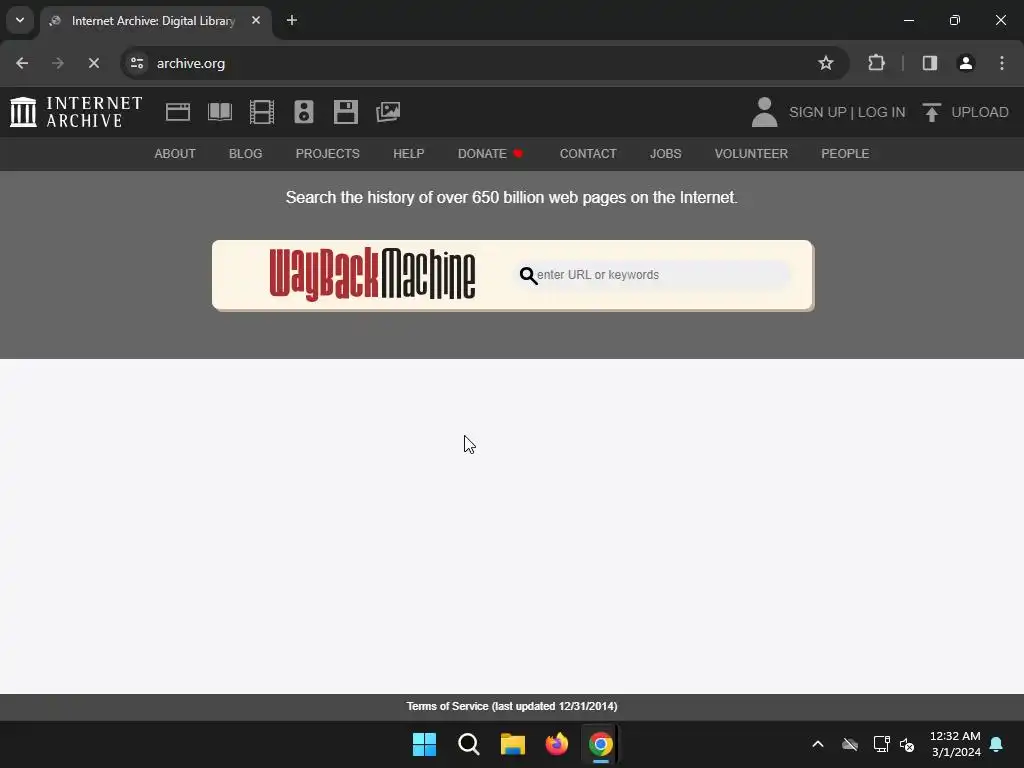Bookmark this page with the star

[x=825, y=63]
